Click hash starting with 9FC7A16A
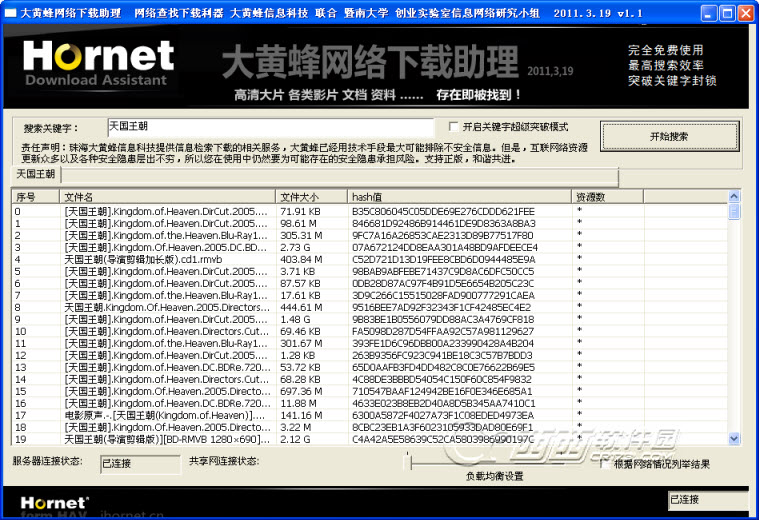 click(442, 235)
